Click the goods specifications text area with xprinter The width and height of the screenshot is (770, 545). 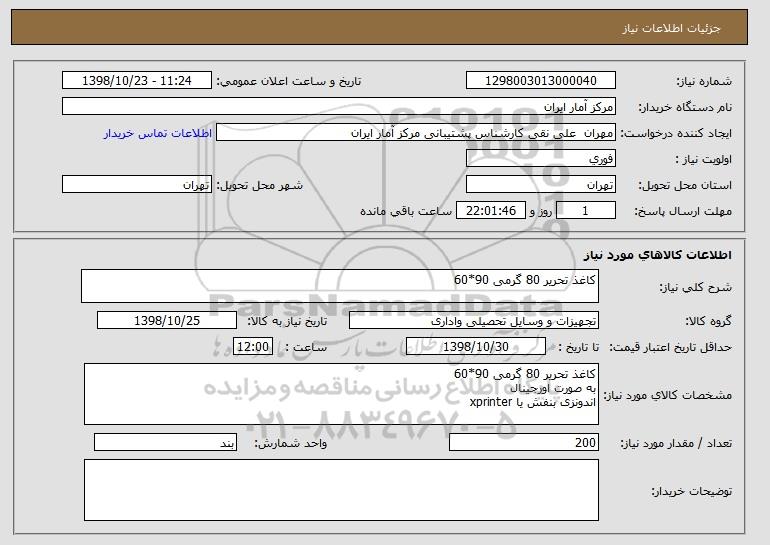tap(341, 394)
